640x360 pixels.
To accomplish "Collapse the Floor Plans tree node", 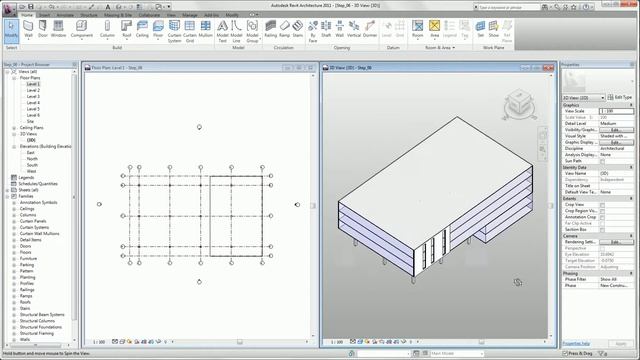I will [x=14, y=78].
